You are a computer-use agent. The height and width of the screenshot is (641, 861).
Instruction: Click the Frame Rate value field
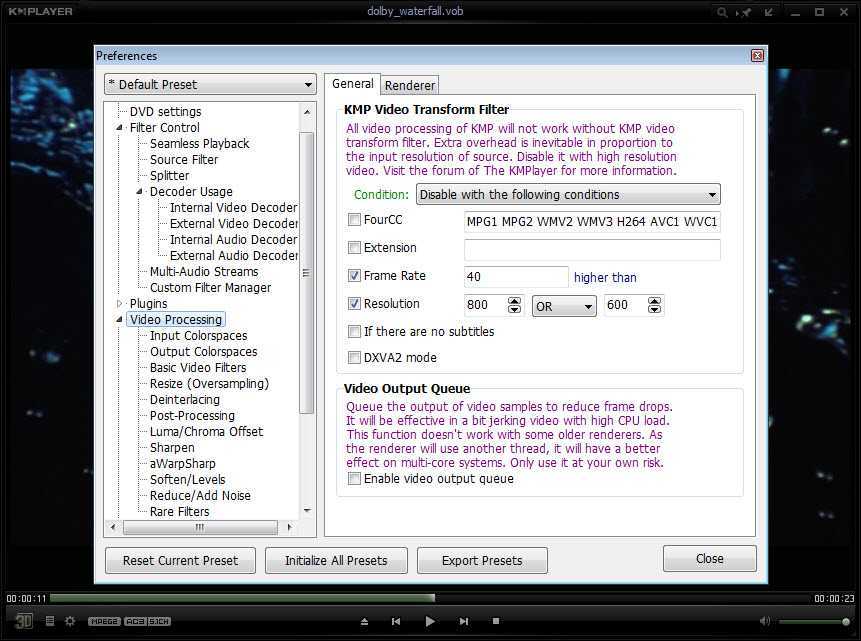(x=516, y=277)
